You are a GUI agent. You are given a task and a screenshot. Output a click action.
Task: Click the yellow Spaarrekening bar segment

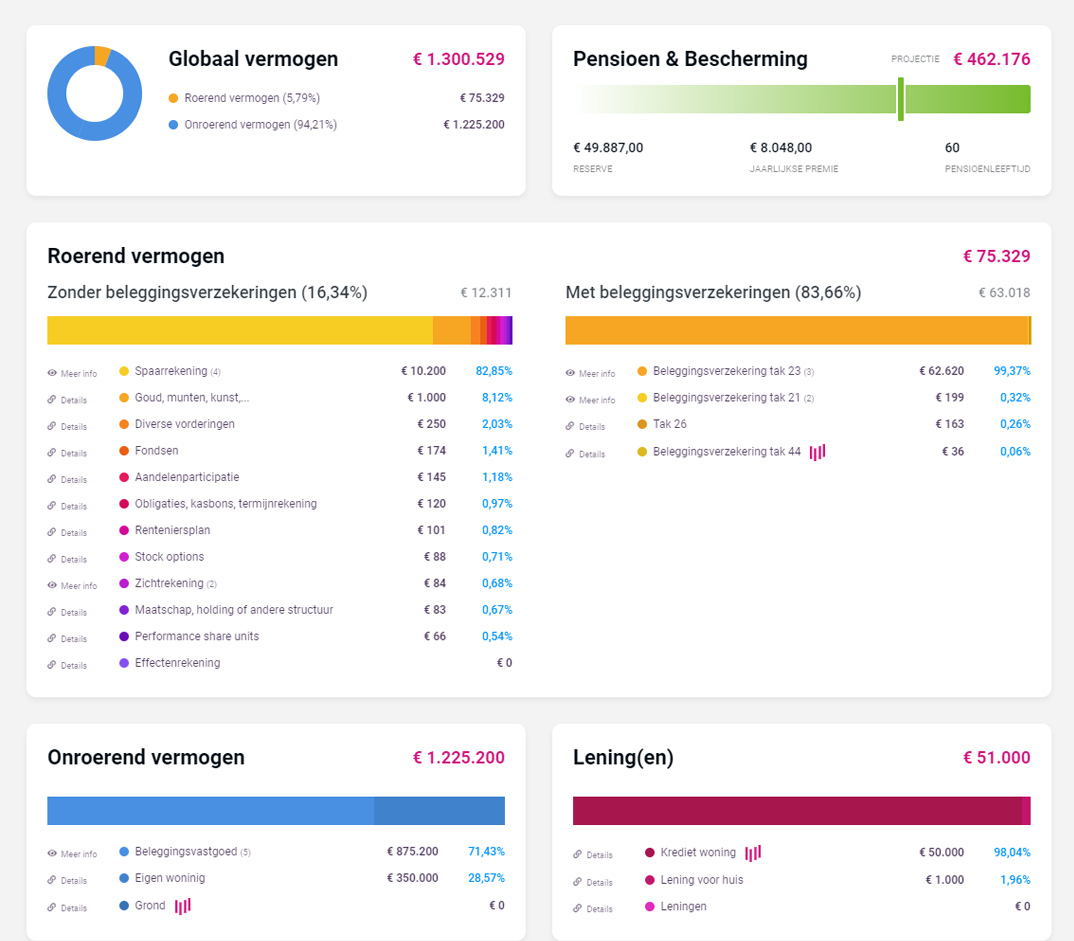[x=240, y=330]
